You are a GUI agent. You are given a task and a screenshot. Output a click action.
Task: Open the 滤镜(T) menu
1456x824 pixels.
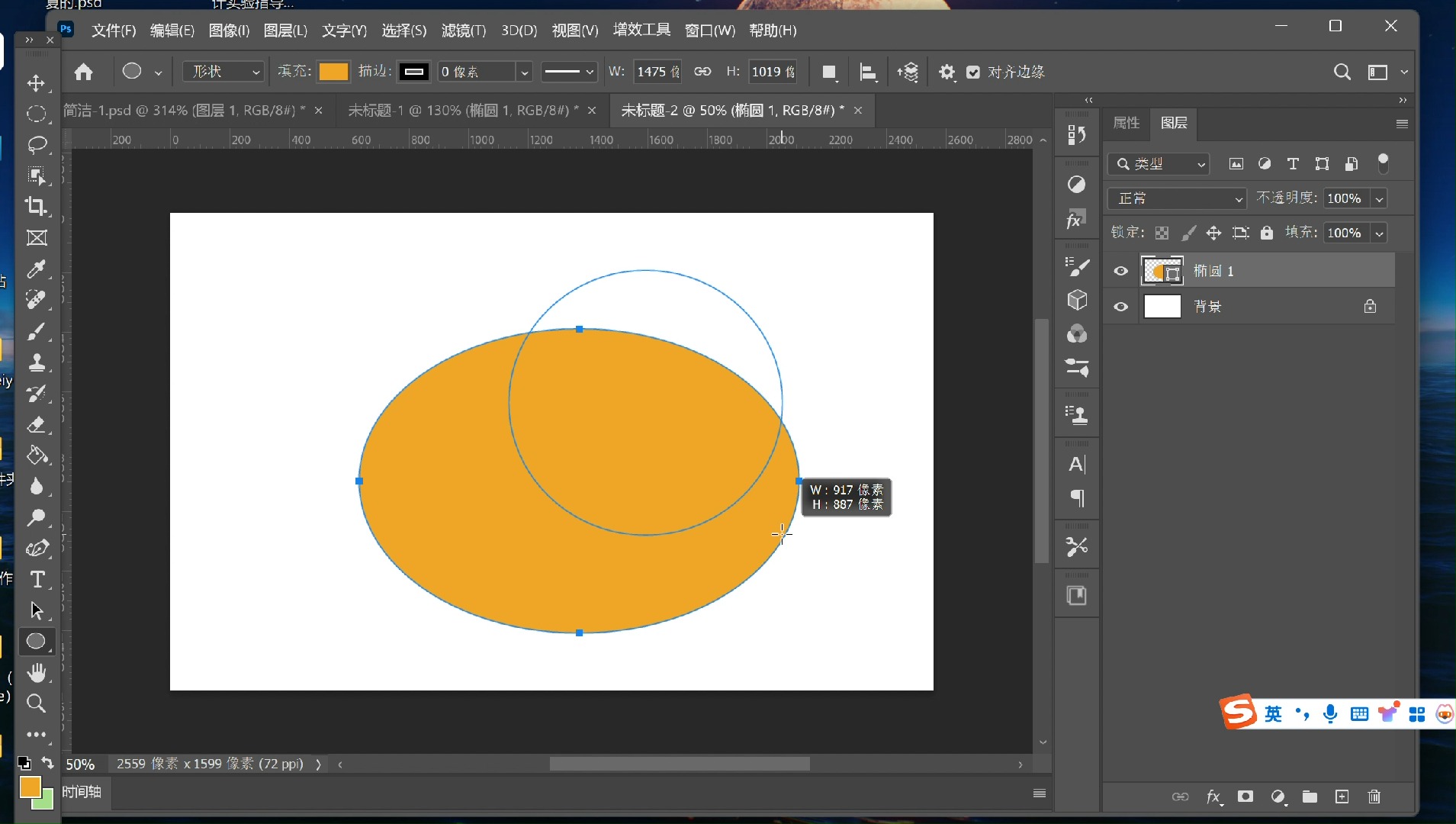click(463, 31)
